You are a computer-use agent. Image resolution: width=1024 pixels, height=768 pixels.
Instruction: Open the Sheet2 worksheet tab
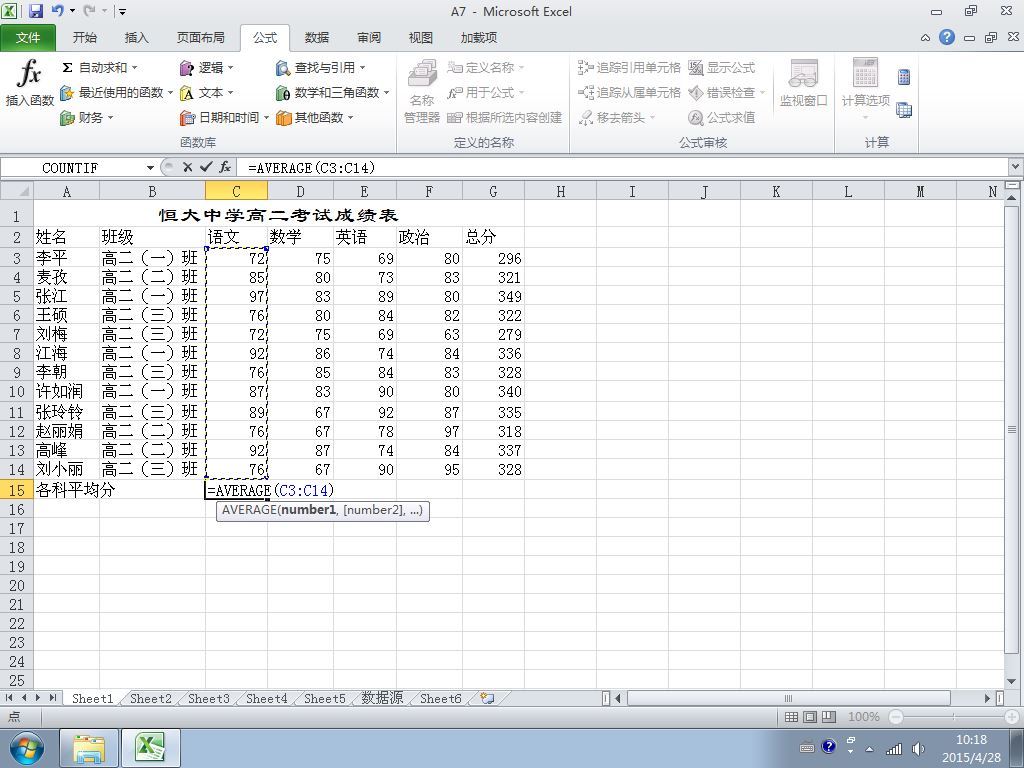(x=150, y=698)
